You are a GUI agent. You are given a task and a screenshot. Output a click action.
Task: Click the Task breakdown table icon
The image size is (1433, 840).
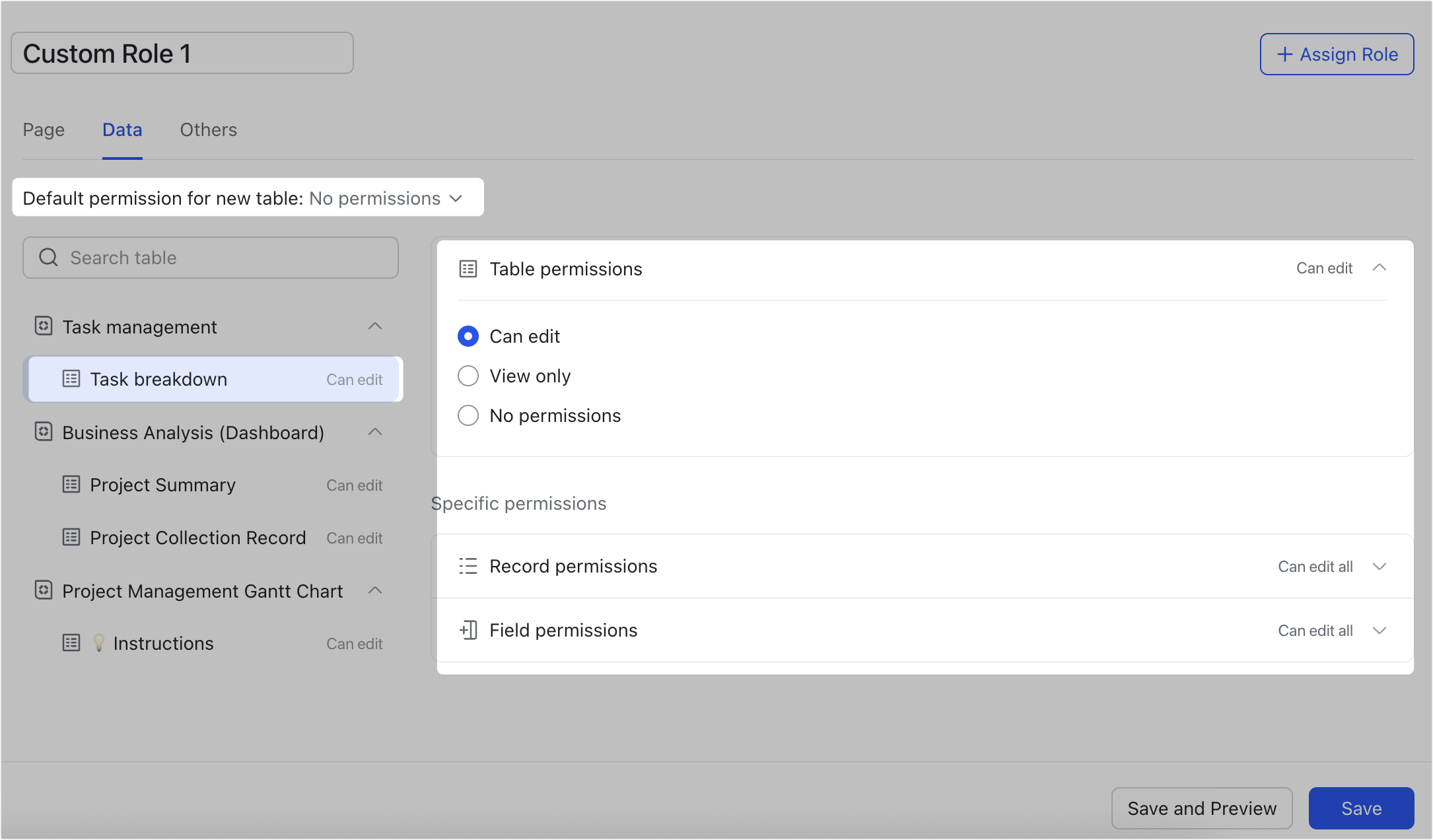(71, 379)
